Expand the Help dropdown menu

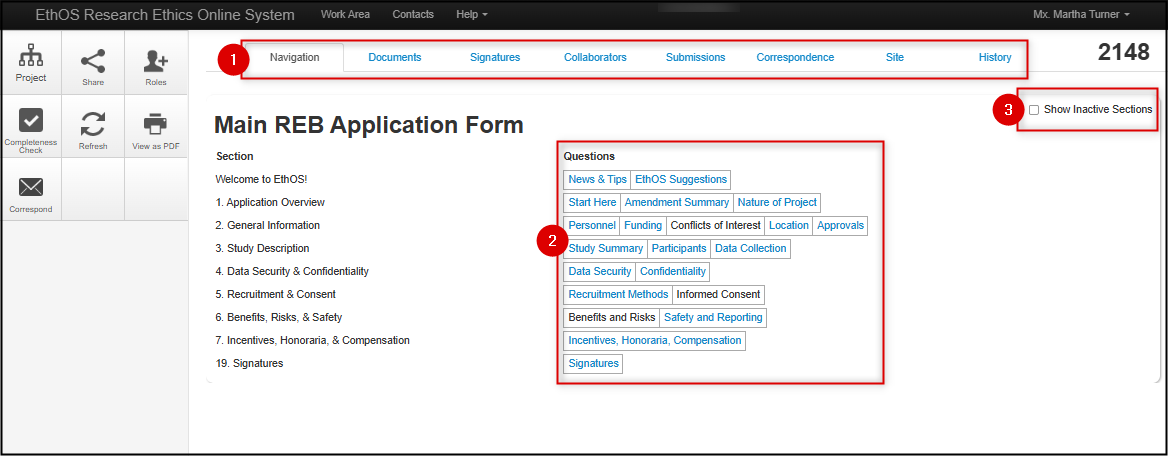coord(472,15)
